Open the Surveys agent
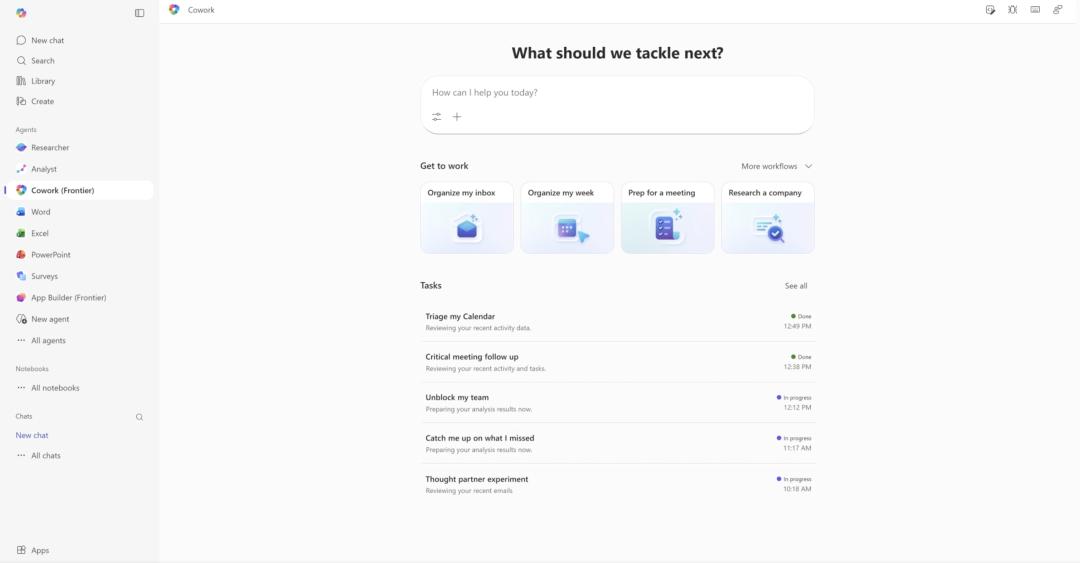This screenshot has width=1080, height=563. (44, 276)
